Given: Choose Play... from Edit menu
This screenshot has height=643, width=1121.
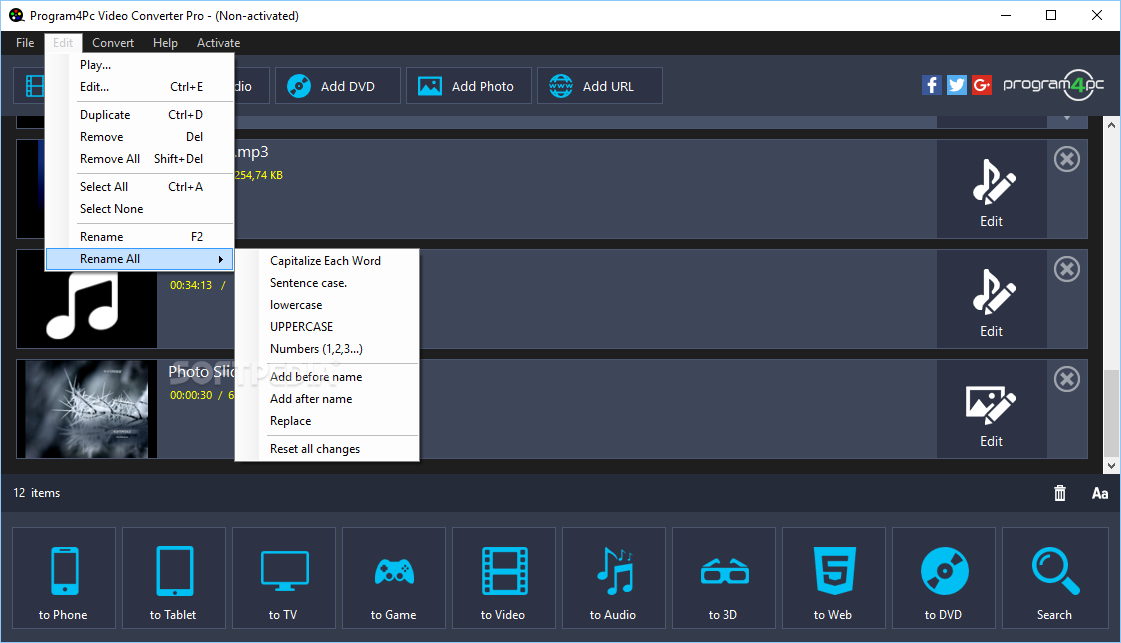Looking at the screenshot, I should pos(140,65).
